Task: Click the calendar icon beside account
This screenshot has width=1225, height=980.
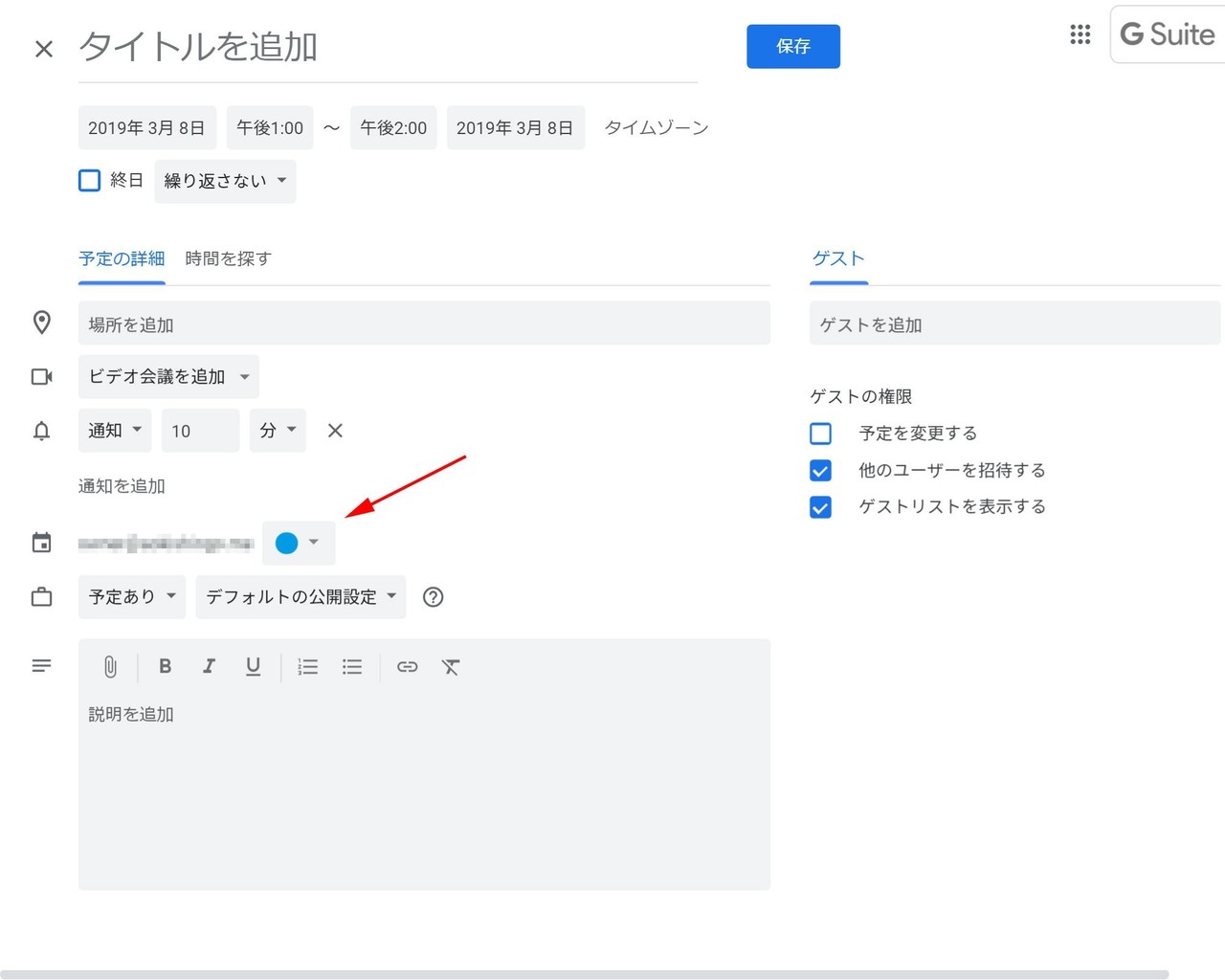Action: [41, 543]
